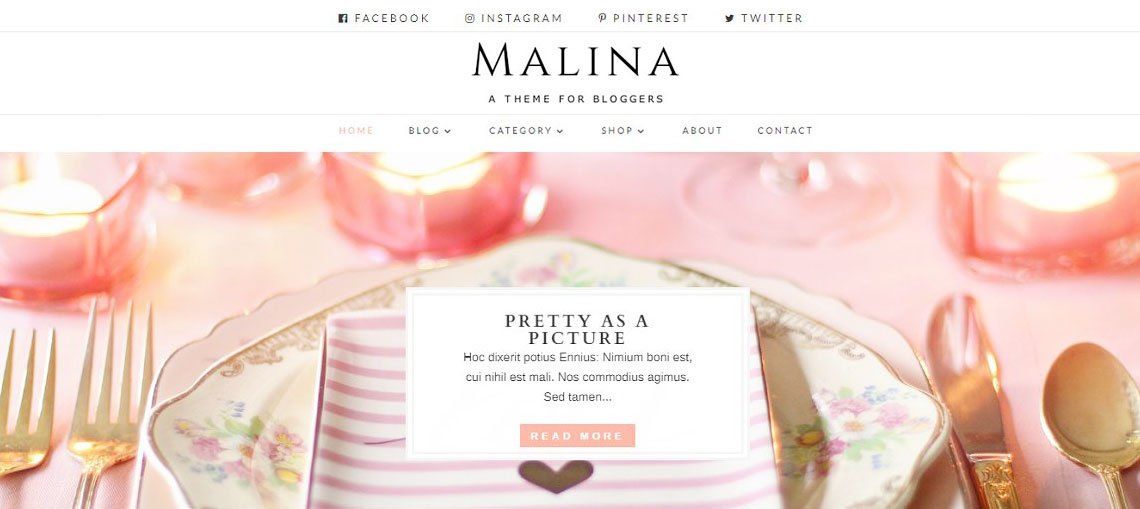Expand the Category dropdown chevron

[x=560, y=132]
